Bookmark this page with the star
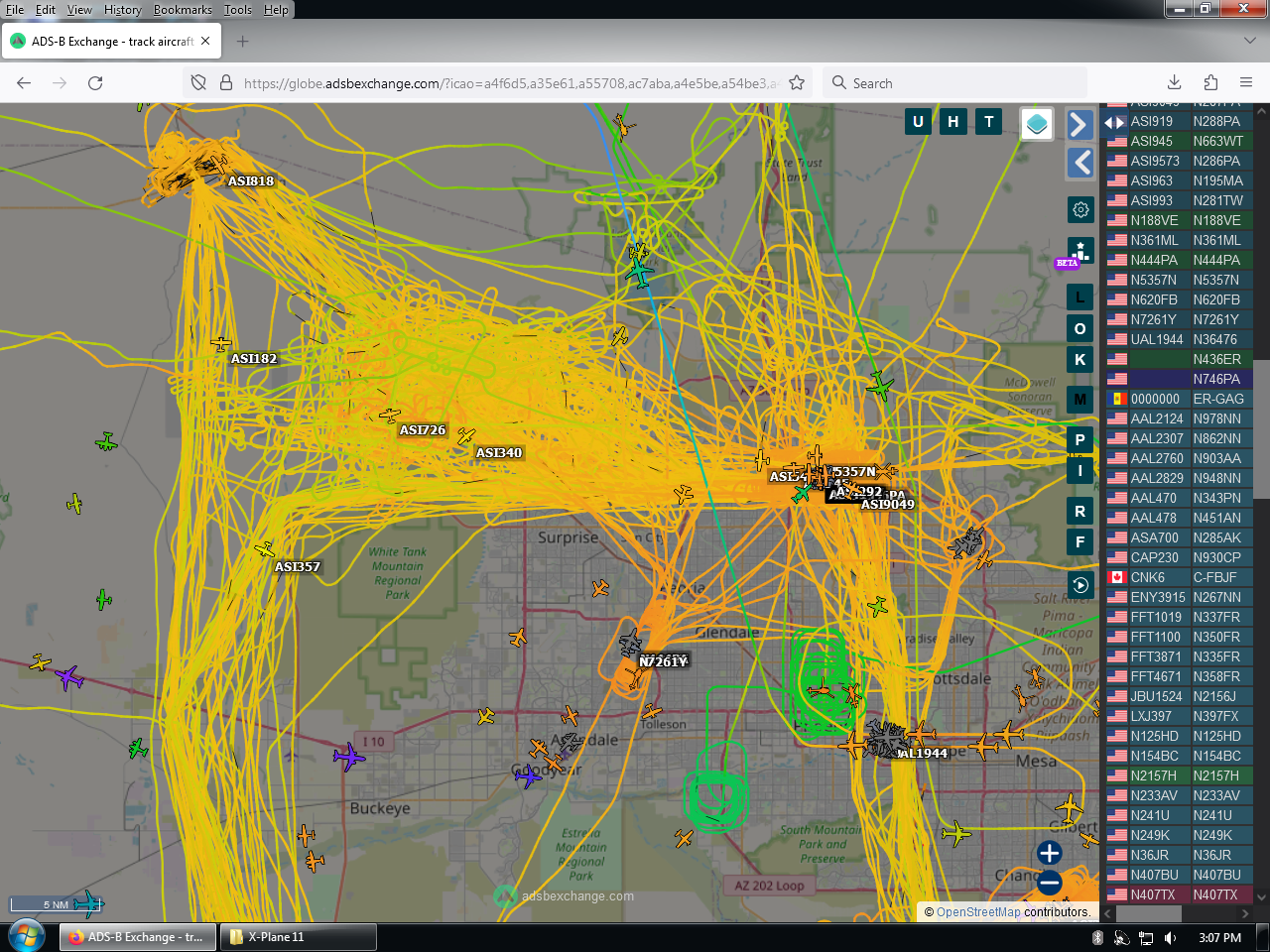This screenshot has height=952, width=1270. [797, 83]
